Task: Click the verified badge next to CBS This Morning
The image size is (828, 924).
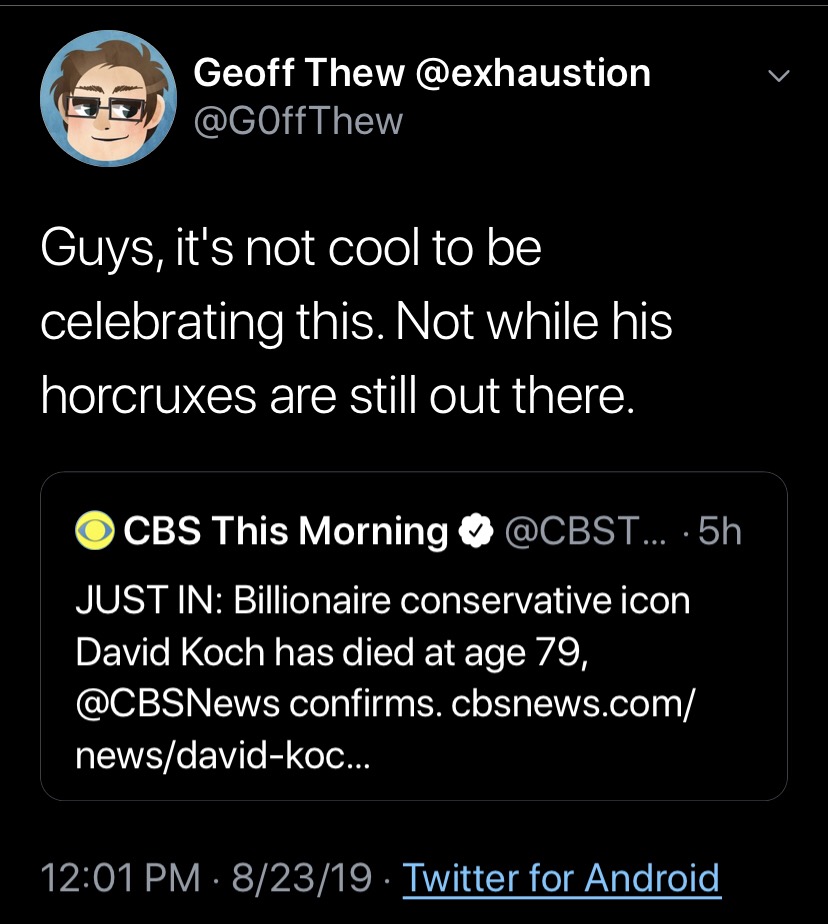Action: tap(476, 531)
